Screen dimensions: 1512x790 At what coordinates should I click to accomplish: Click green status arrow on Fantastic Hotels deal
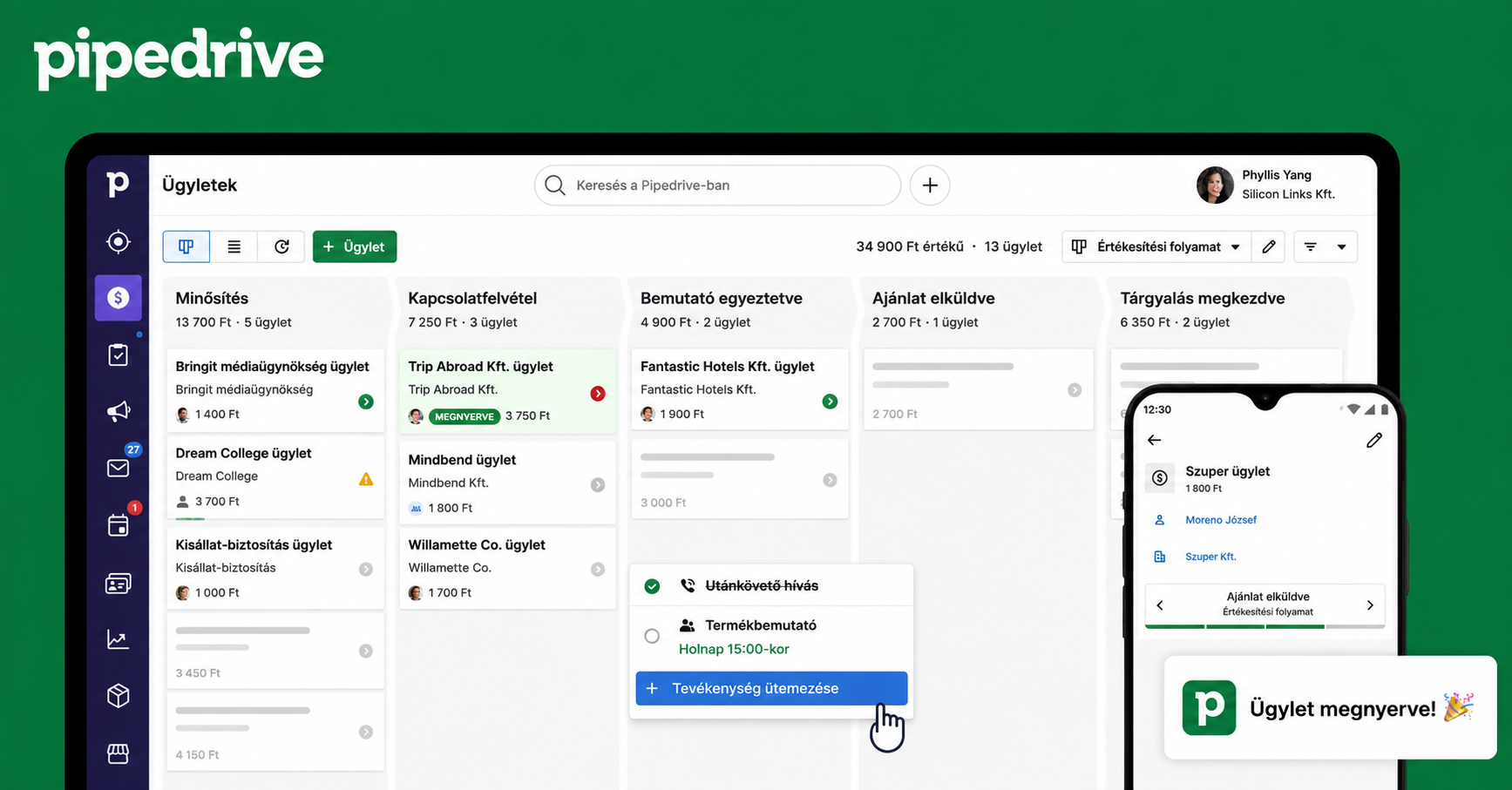click(x=830, y=402)
